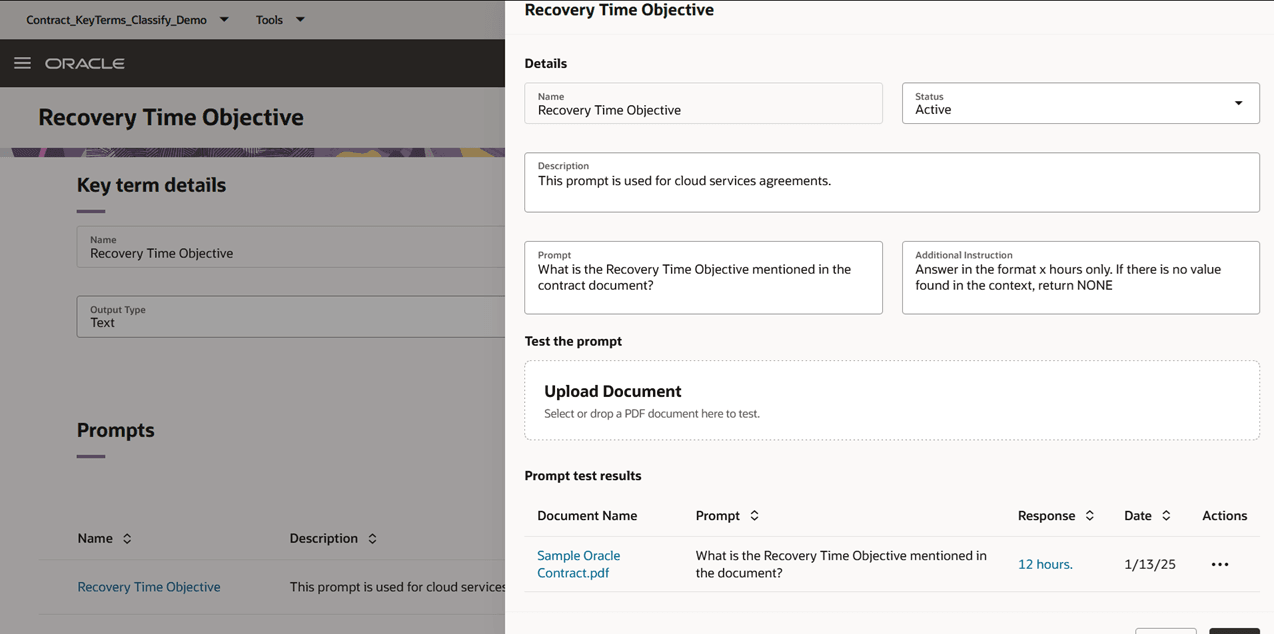Open the Contract_KeyTerms_Classify_Demo dropdown
The width and height of the screenshot is (1274, 634).
click(224, 19)
